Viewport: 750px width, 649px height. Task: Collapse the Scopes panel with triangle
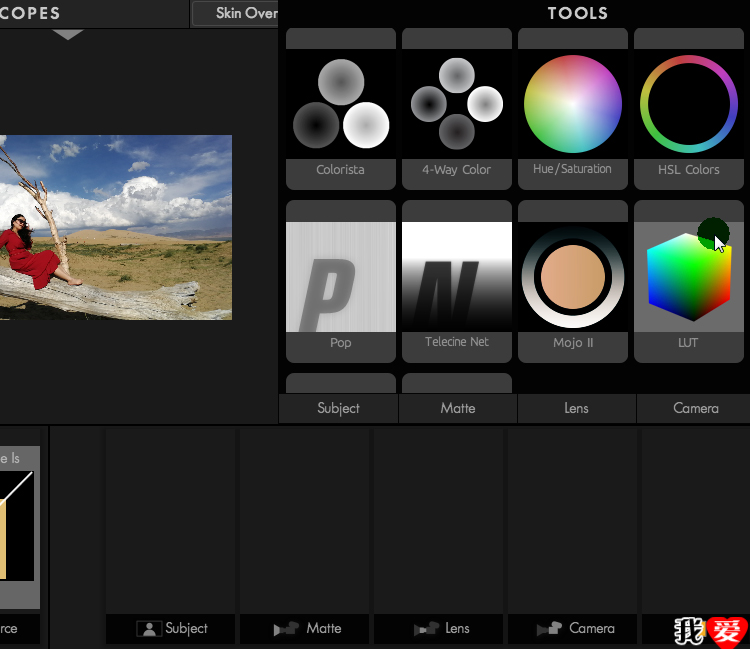pyautogui.click(x=67, y=34)
